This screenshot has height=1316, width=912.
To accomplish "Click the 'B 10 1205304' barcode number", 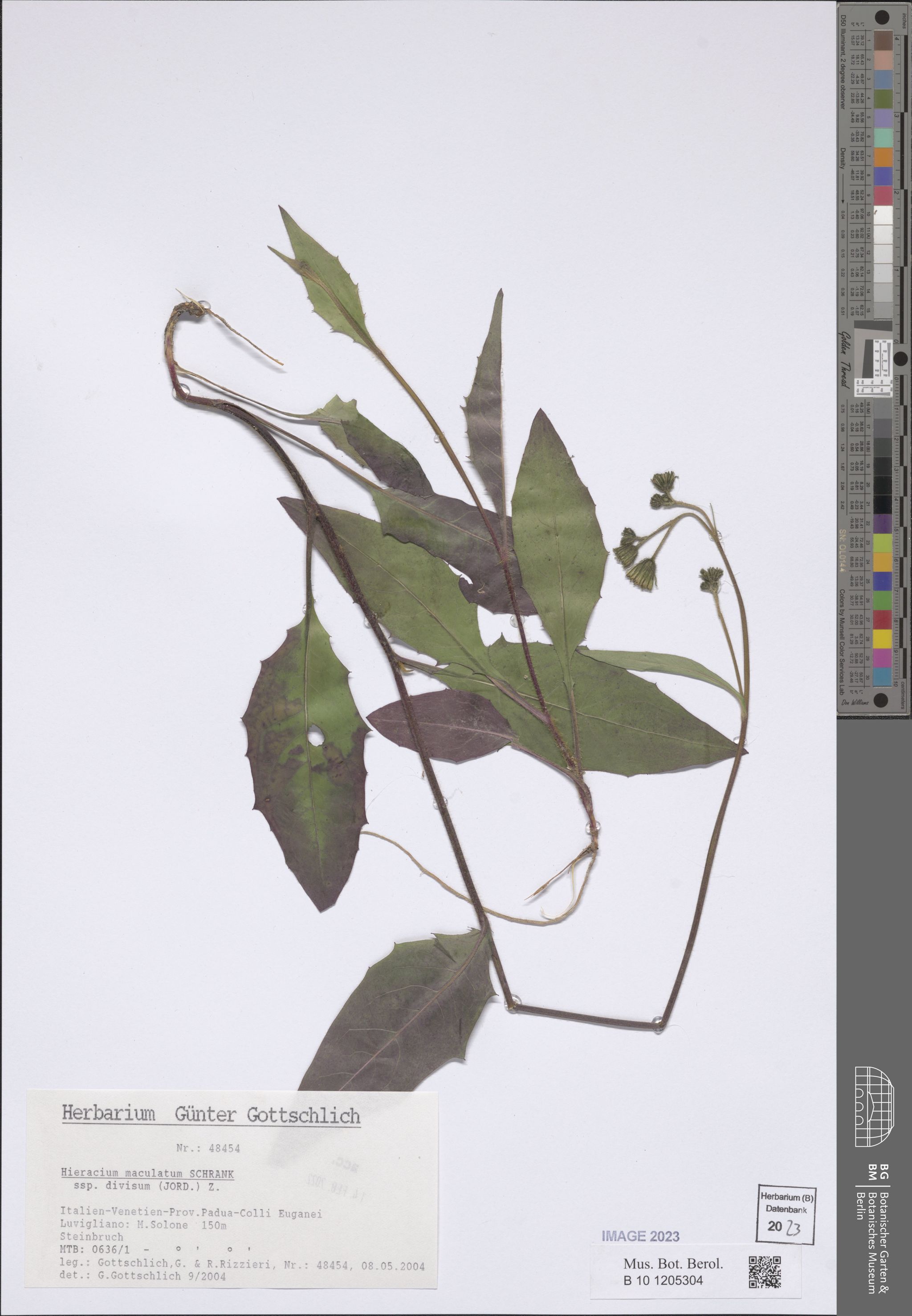I will point(663,1280).
